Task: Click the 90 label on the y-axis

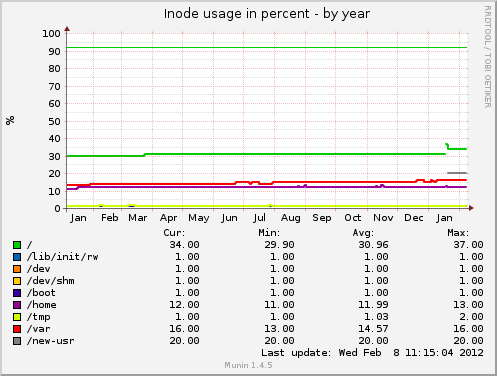Action: pos(54,51)
